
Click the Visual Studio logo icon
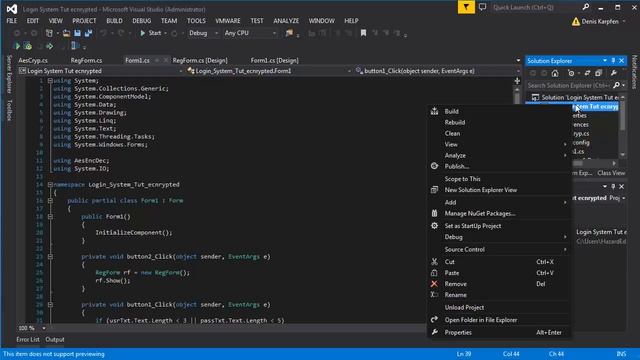coord(11,9)
